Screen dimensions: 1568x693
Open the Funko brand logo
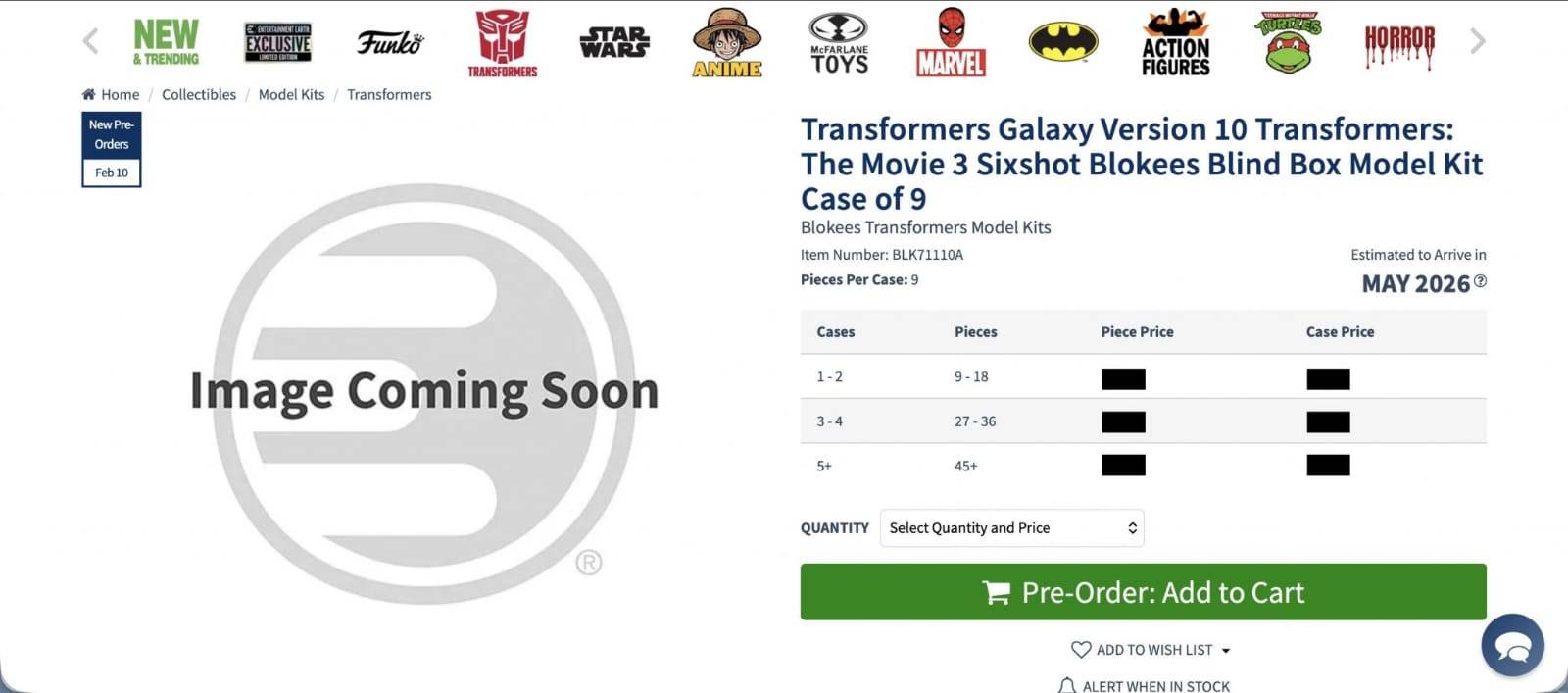coord(389,42)
